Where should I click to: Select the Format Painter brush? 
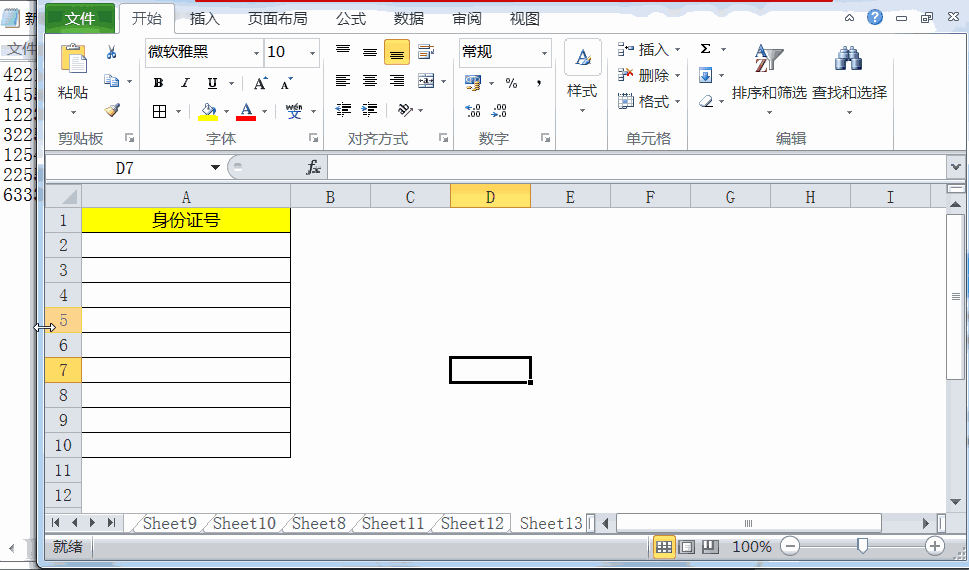tap(112, 109)
